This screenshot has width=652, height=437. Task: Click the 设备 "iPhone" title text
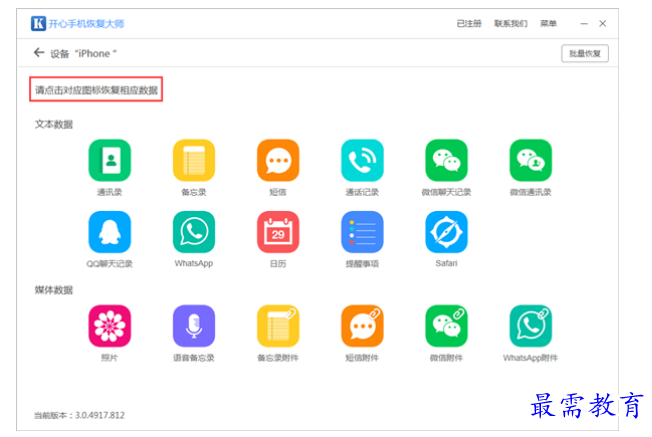(x=84, y=54)
